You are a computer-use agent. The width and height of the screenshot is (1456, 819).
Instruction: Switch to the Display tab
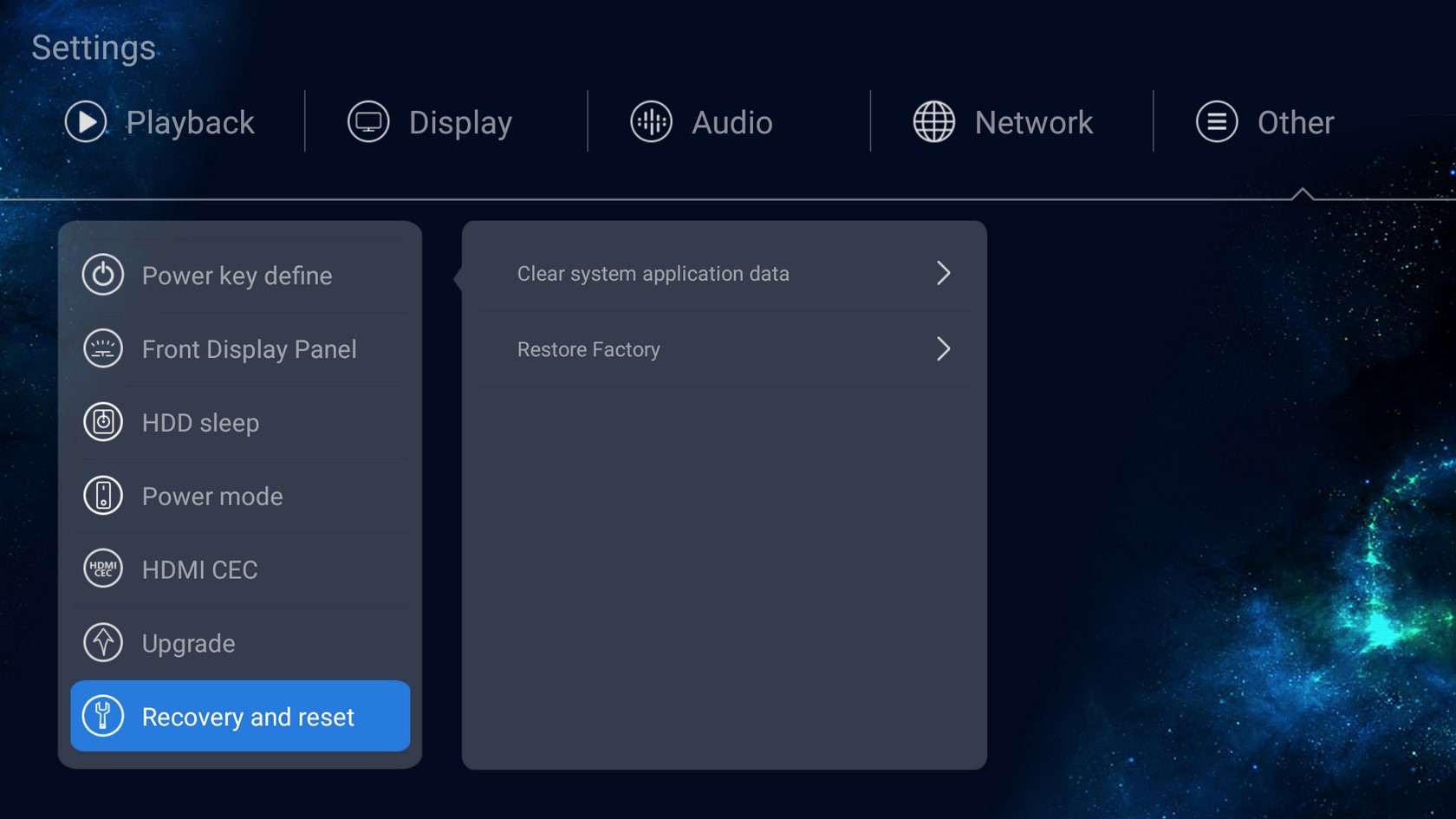pyautogui.click(x=430, y=122)
